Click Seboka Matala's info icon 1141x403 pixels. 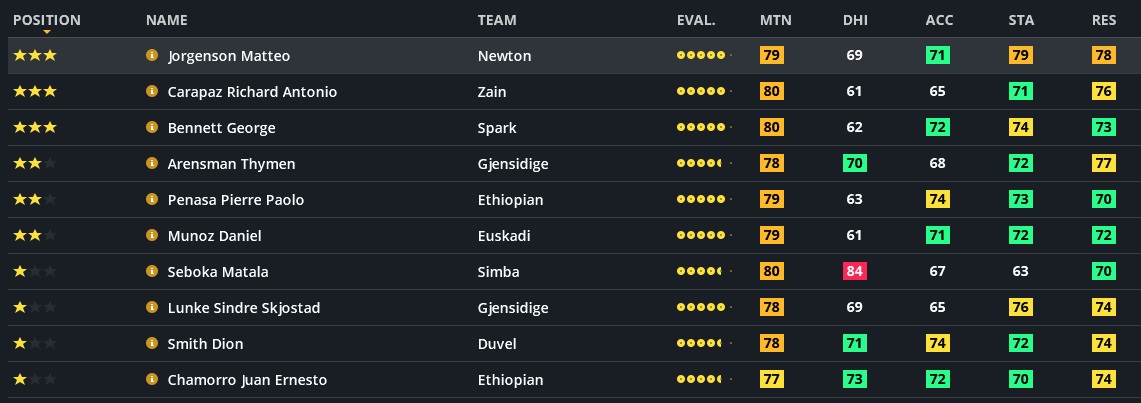(x=152, y=272)
